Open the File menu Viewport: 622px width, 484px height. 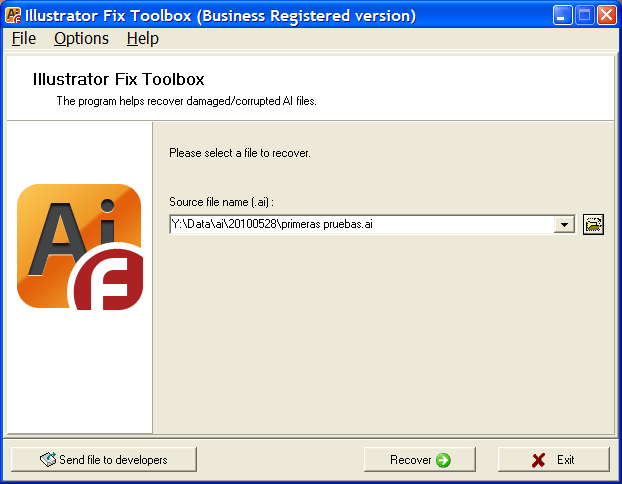(24, 38)
